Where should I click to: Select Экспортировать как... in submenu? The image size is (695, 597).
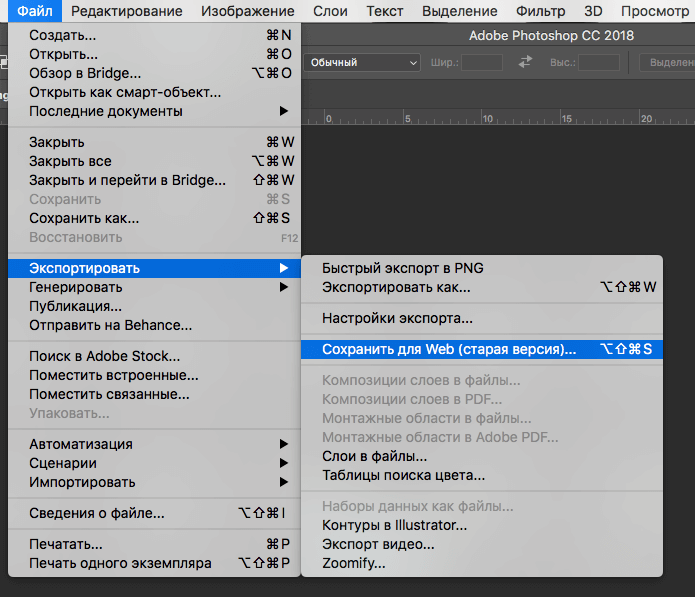click(482, 287)
